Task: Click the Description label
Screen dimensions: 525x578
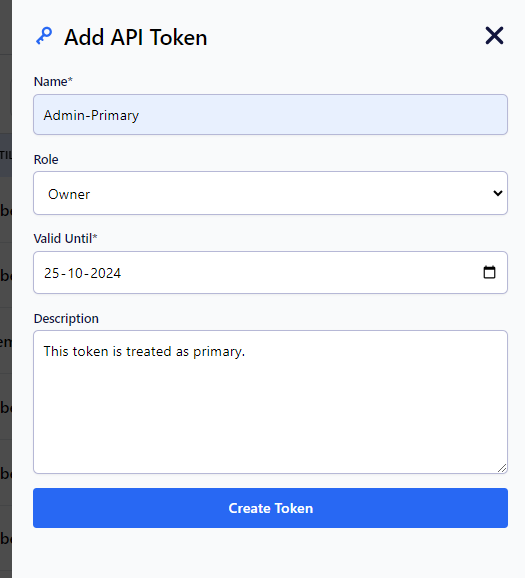Action: tap(66, 318)
